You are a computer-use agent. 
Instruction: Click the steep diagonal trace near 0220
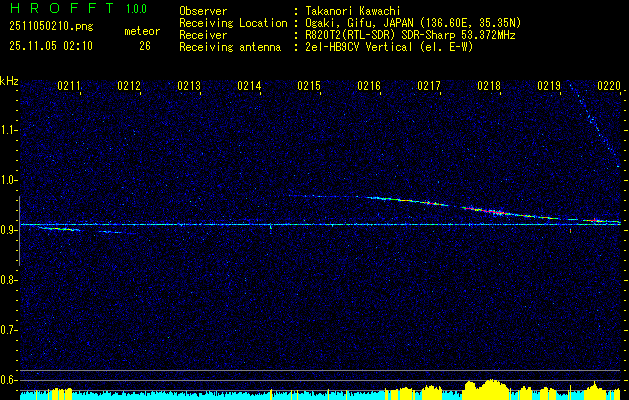point(594,124)
